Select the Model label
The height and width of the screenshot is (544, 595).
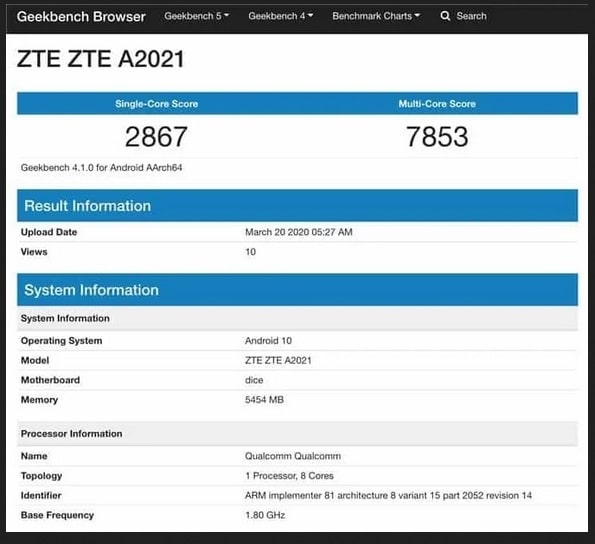(35, 360)
